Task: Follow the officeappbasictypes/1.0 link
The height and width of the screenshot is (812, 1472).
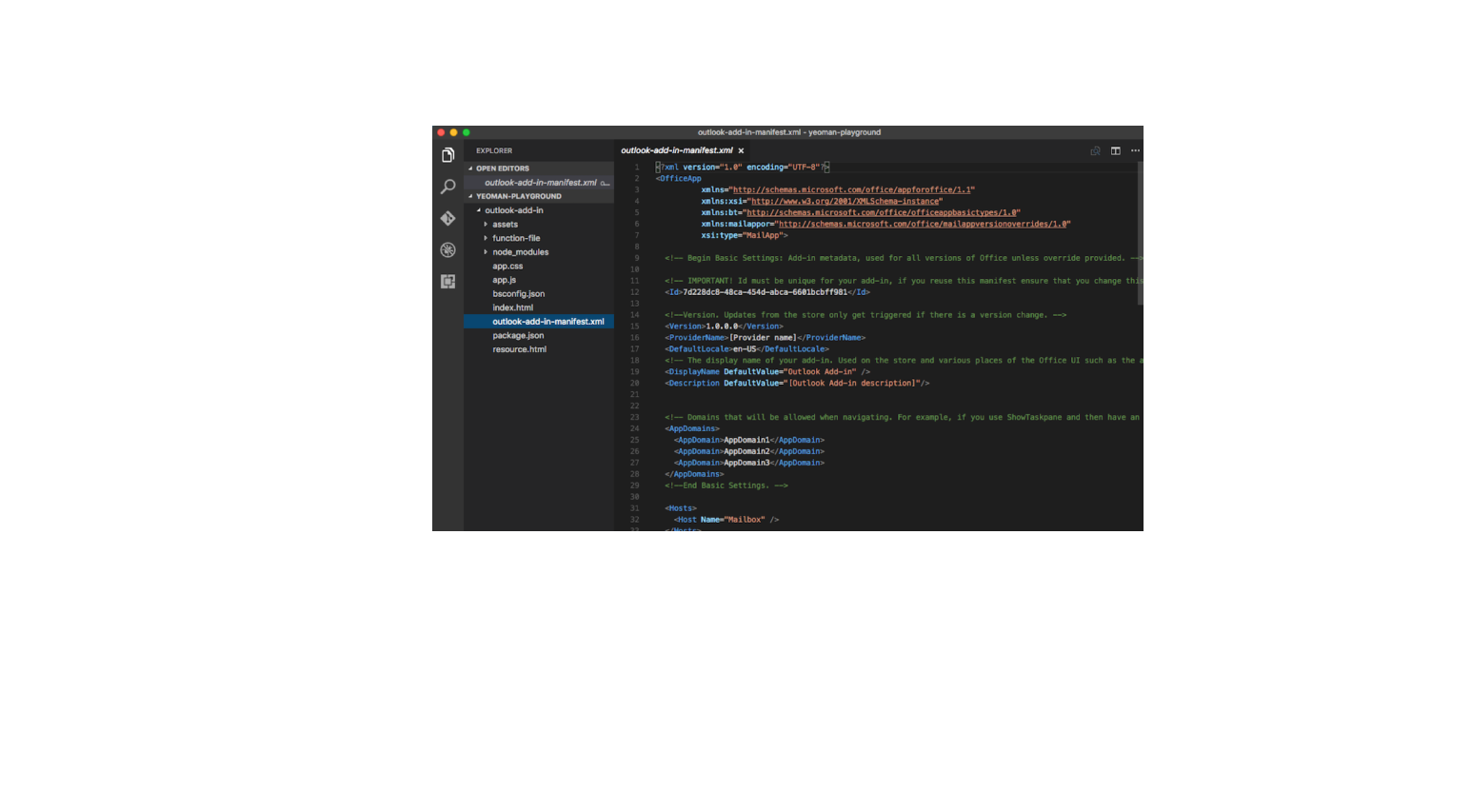Action: pos(882,212)
